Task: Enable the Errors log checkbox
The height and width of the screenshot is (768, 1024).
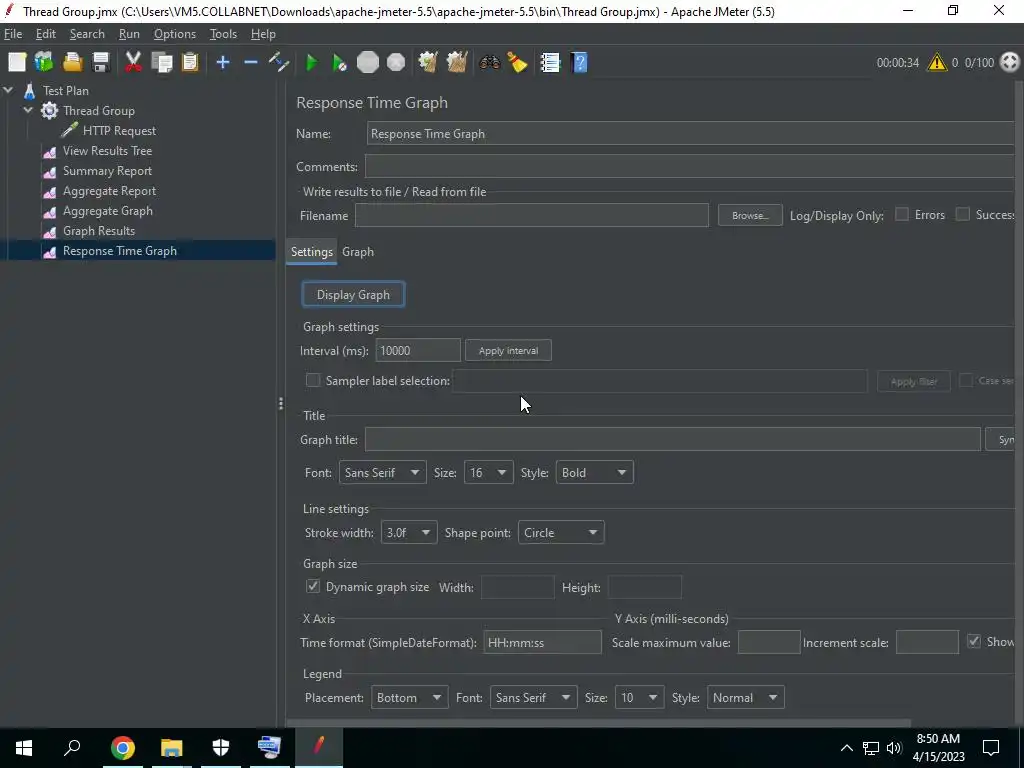Action: coord(902,214)
